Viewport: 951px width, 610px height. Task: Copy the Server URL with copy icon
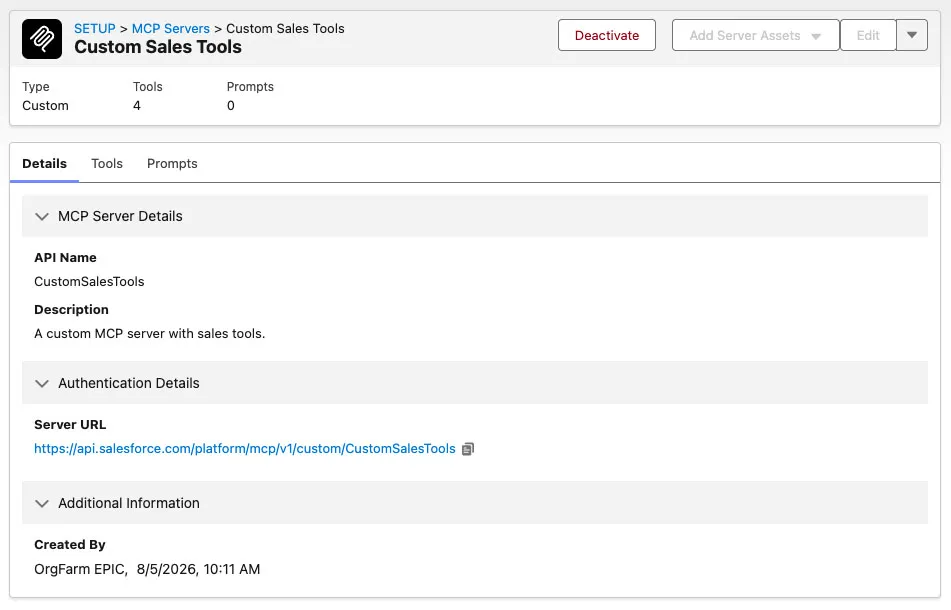click(468, 449)
